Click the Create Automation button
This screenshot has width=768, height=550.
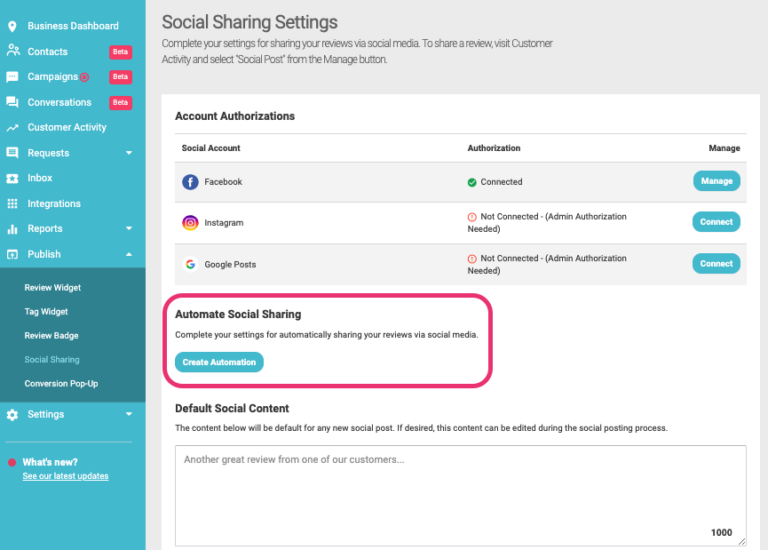(x=219, y=362)
